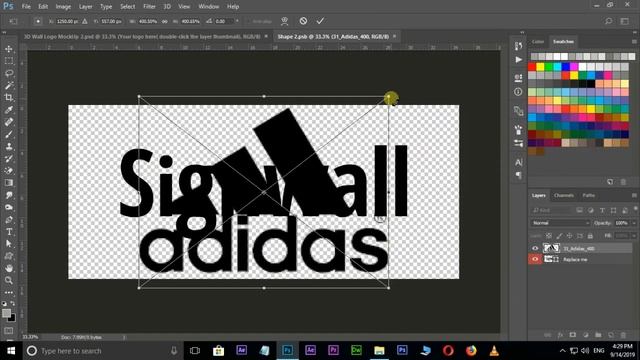Open the Layer menu
The image size is (640, 360).
point(85,7)
